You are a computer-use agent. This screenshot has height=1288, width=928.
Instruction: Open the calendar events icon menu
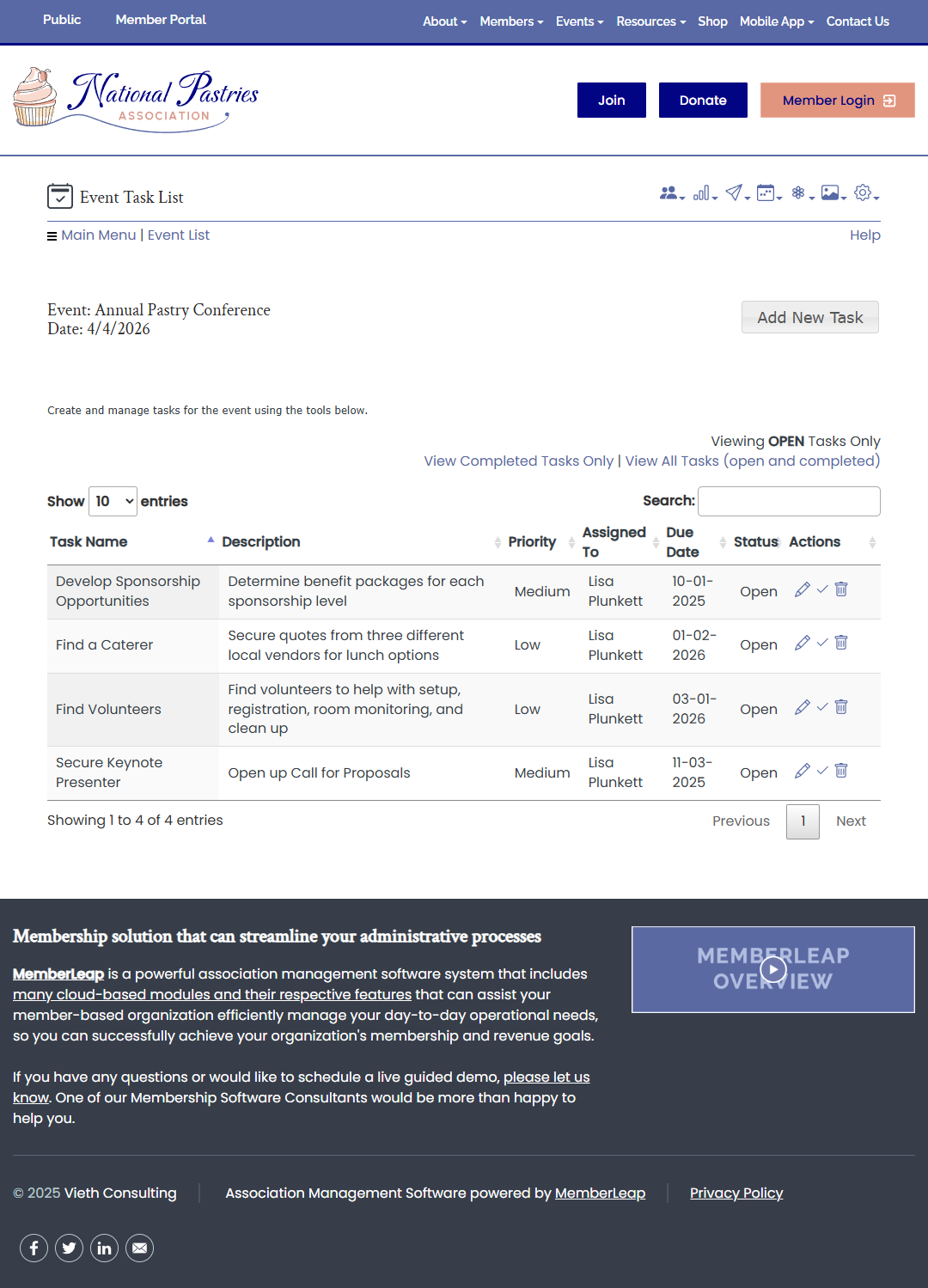click(768, 193)
